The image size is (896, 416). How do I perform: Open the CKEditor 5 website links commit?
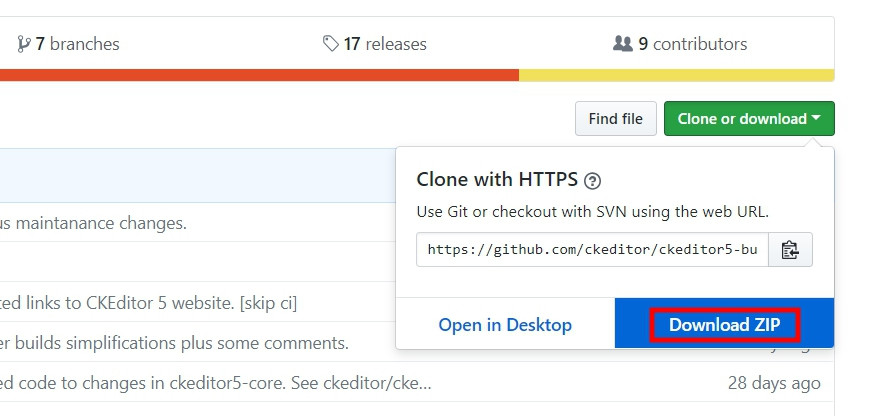point(149,303)
